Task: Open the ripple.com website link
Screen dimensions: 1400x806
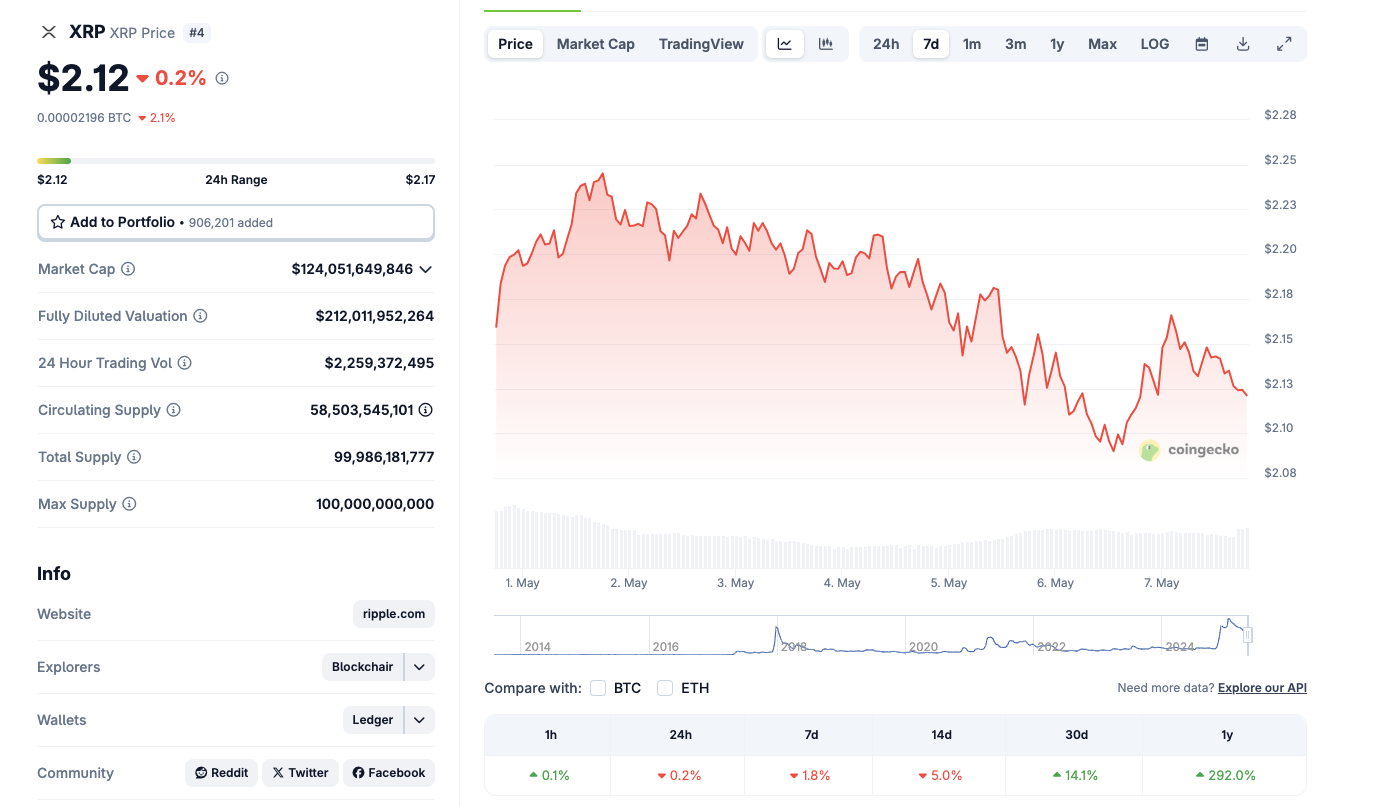Action: [394, 614]
